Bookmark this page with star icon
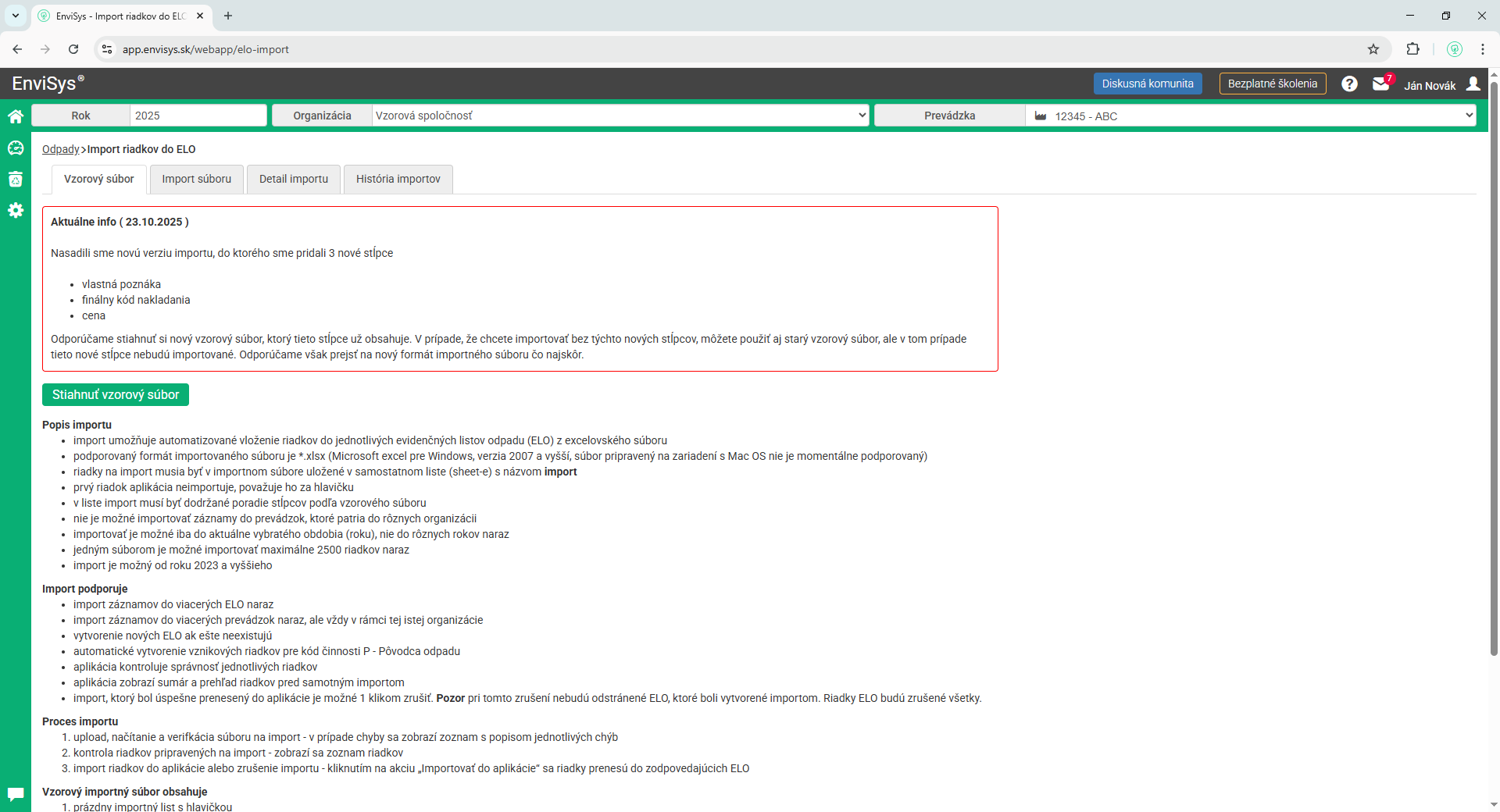Image resolution: width=1500 pixels, height=812 pixels. (1373, 49)
